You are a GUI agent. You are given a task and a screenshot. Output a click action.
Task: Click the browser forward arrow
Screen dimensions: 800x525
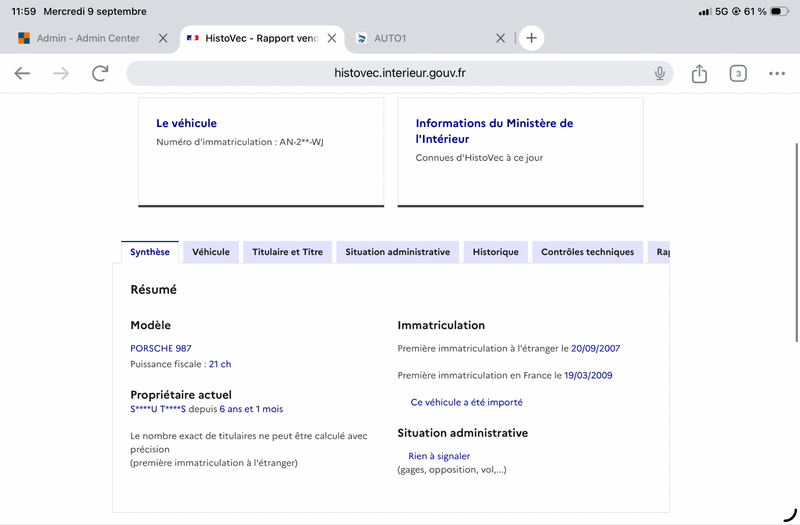[x=61, y=73]
